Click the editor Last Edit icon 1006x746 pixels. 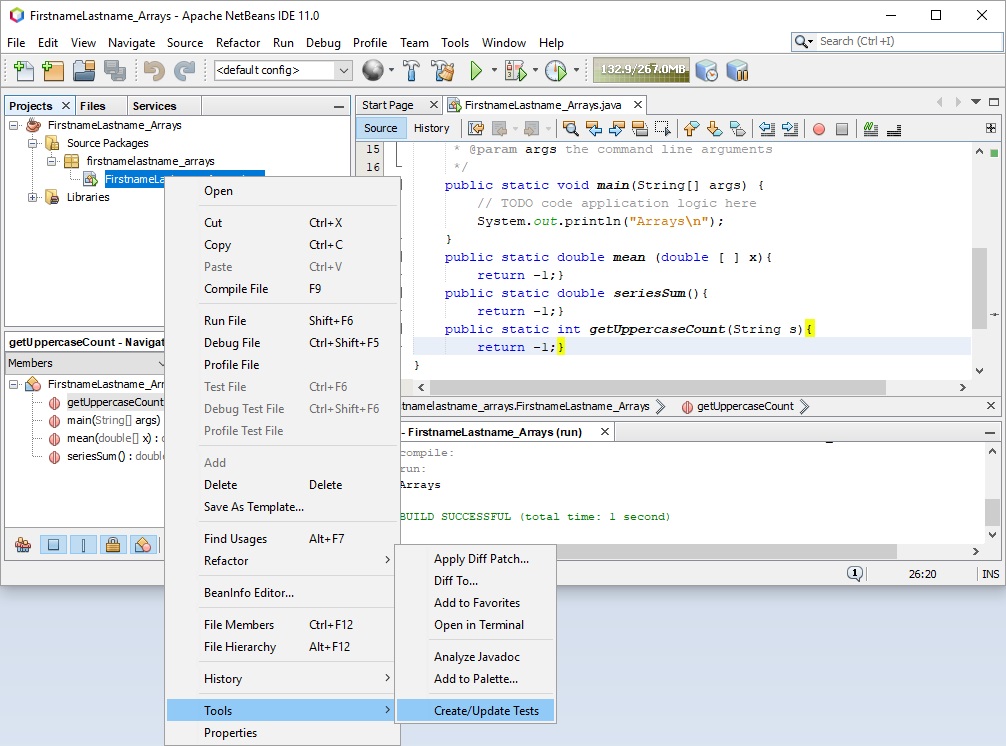coord(475,129)
